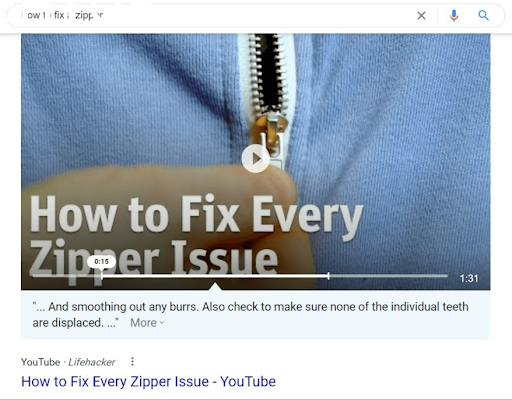Start voice search with microphone icon

453,15
